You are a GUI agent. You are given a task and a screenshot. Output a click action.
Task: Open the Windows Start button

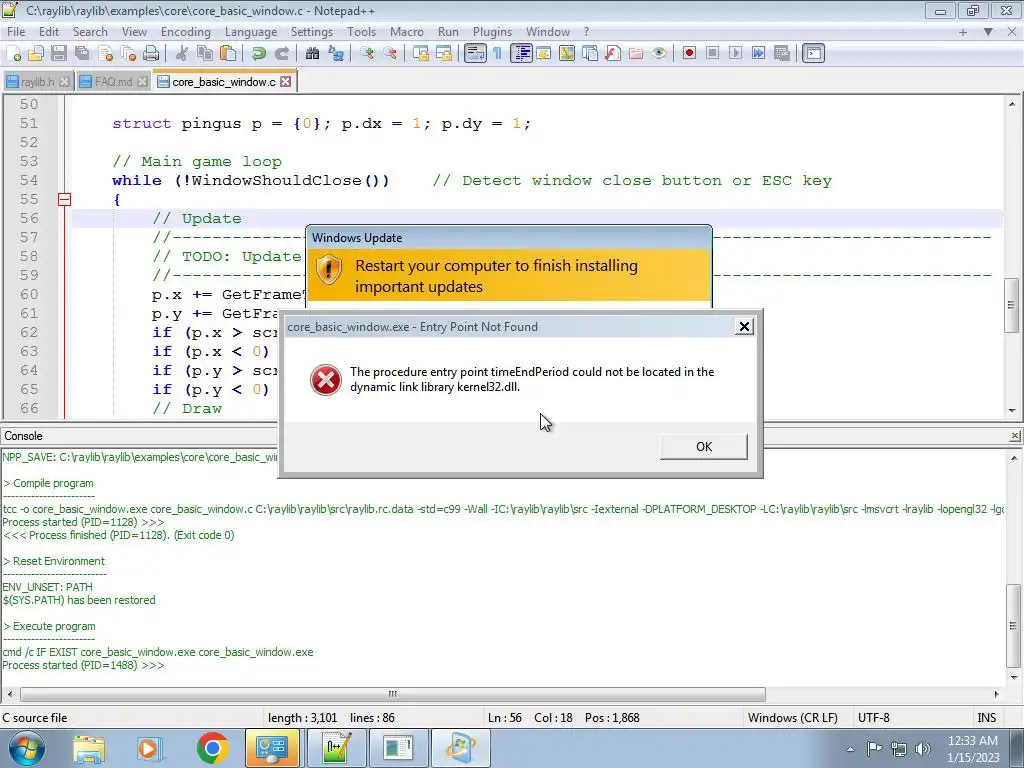tap(27, 748)
